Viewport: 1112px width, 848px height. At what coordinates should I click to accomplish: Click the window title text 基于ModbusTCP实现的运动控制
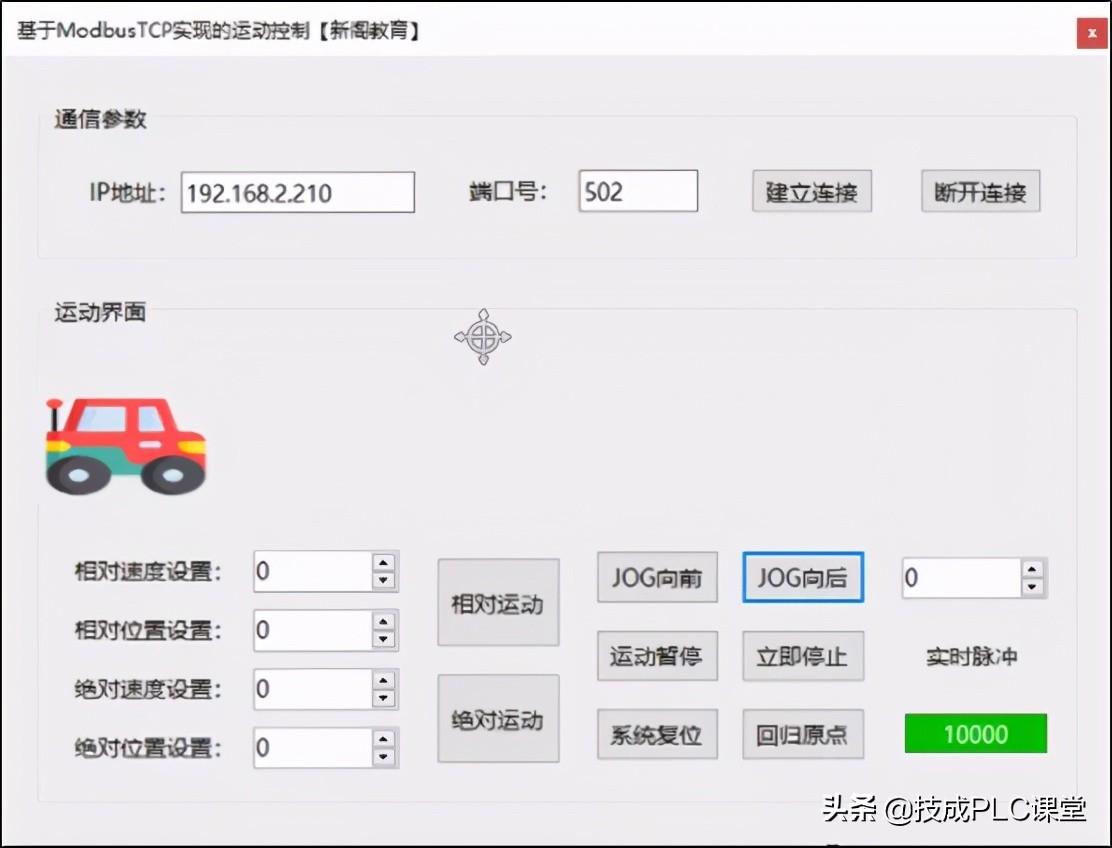point(164,31)
